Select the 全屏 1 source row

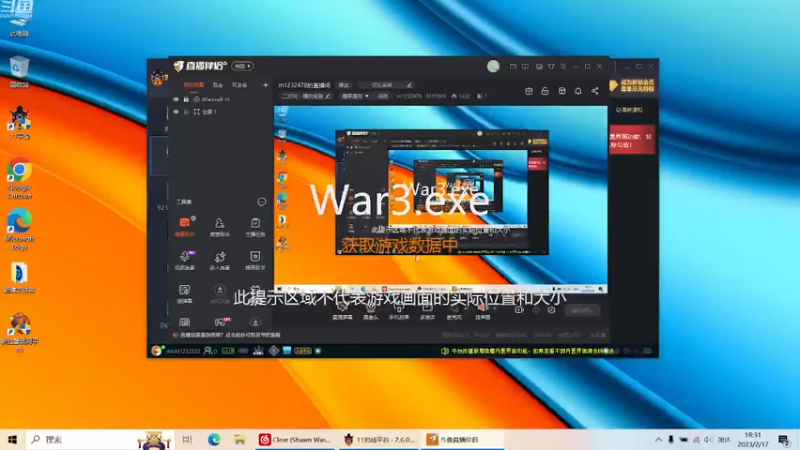(x=220, y=112)
